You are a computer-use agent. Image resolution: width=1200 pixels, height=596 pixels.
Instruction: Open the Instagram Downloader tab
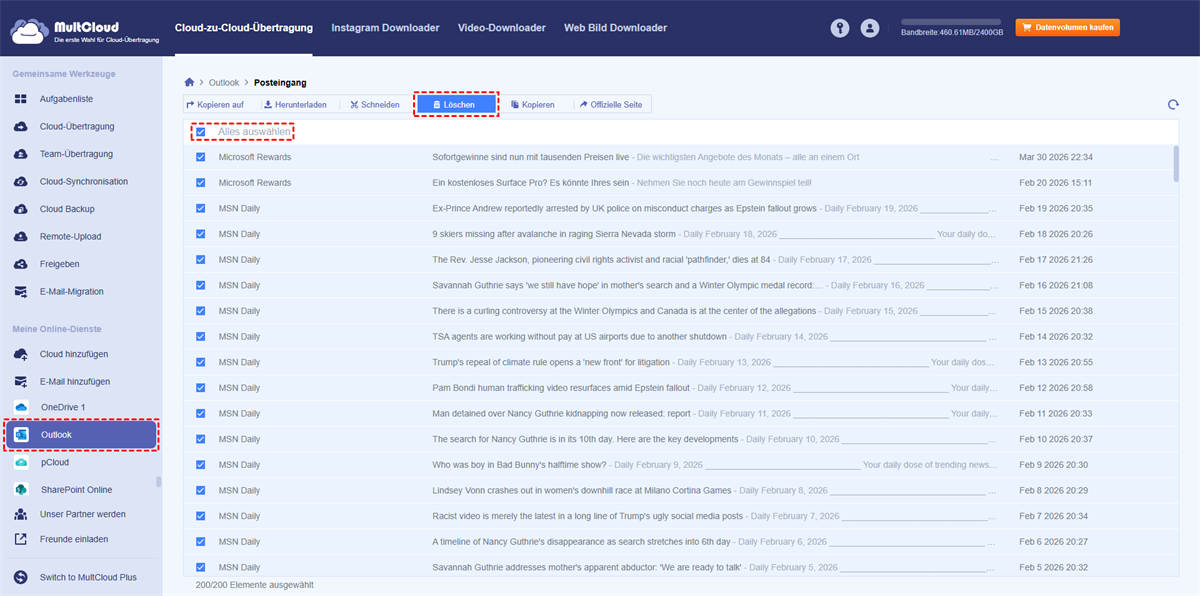coord(385,28)
